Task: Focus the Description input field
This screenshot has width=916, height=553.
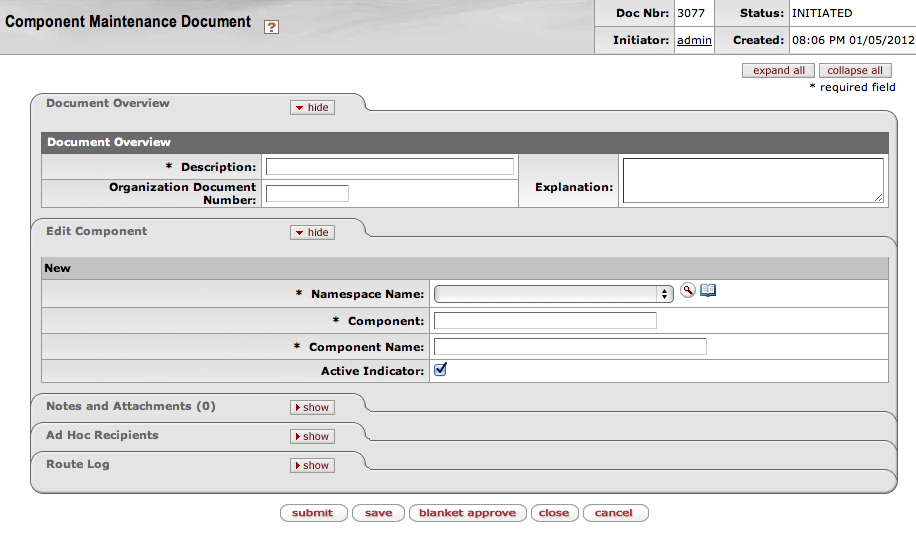Action: pyautogui.click(x=390, y=166)
